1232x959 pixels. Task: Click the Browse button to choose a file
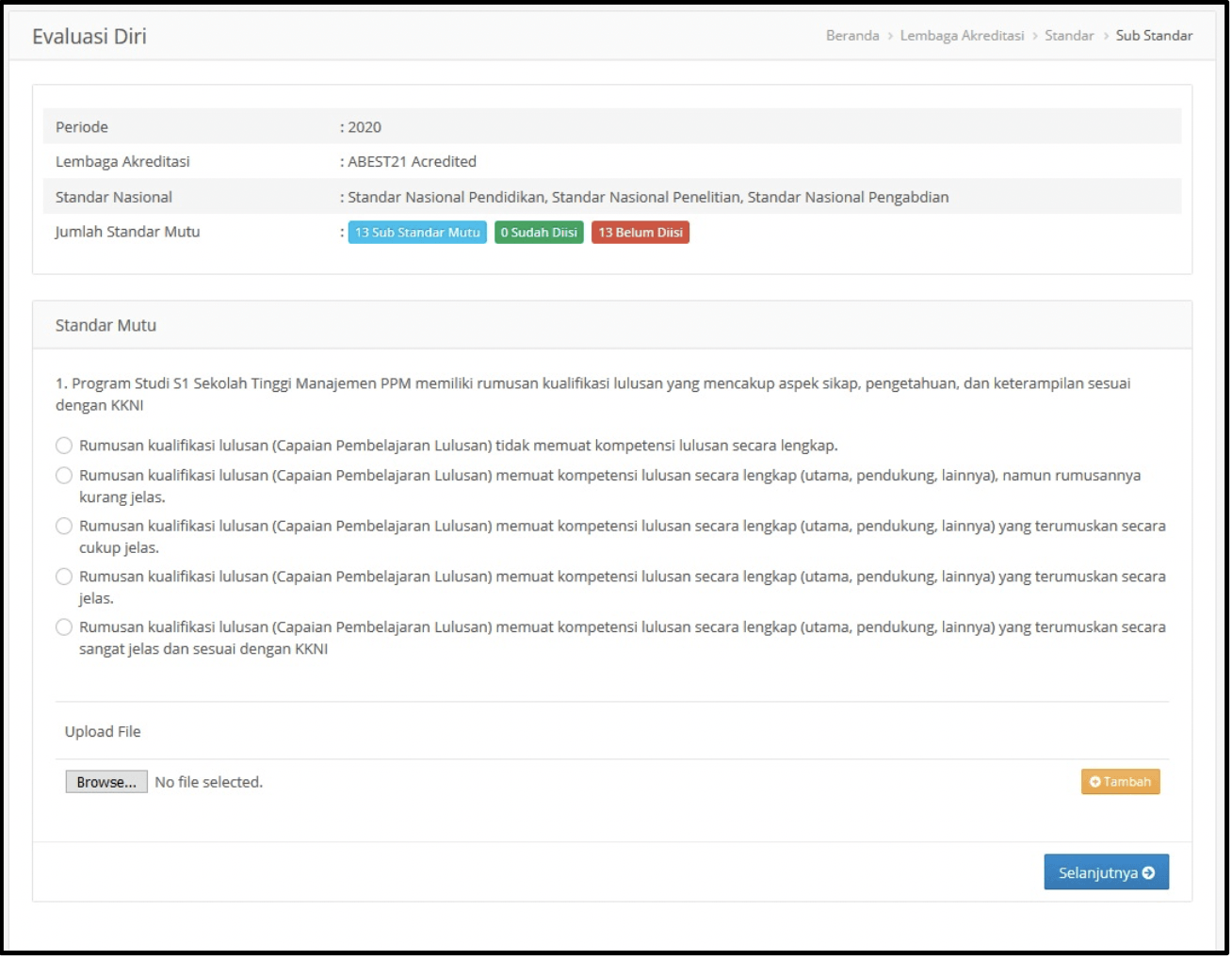105,781
